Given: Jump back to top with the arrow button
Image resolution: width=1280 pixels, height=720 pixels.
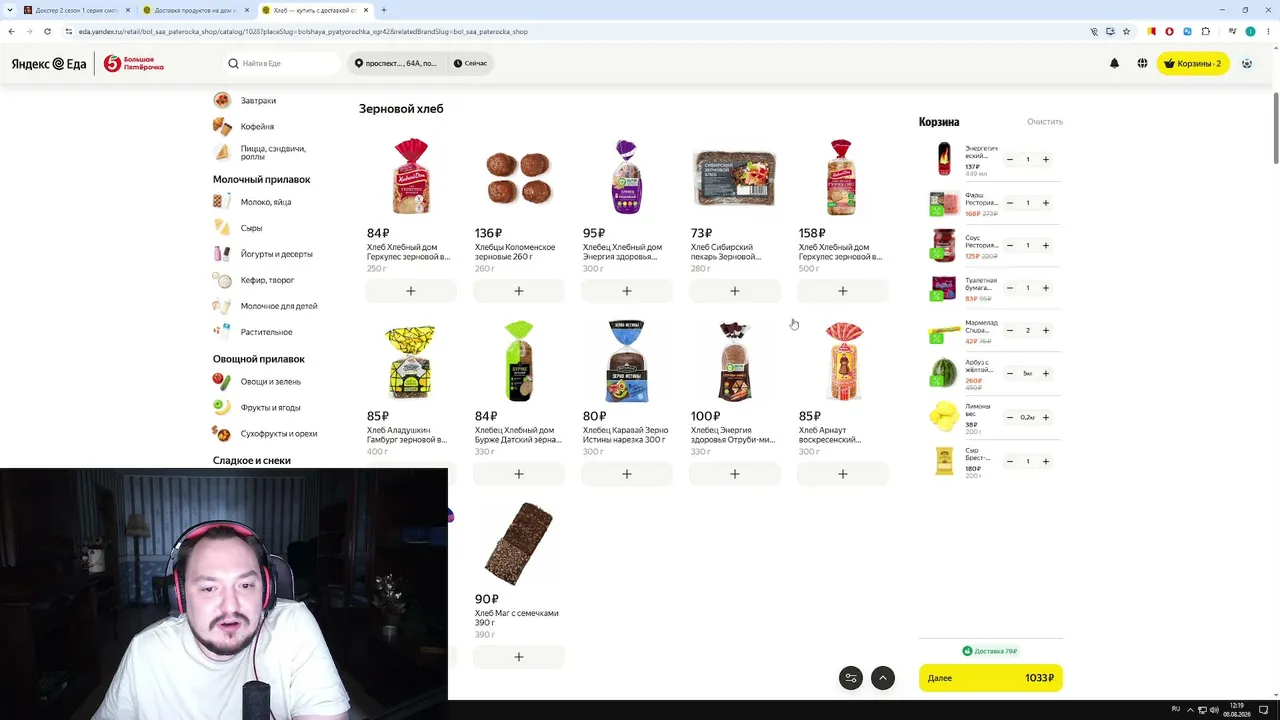Looking at the screenshot, I should click(x=883, y=678).
